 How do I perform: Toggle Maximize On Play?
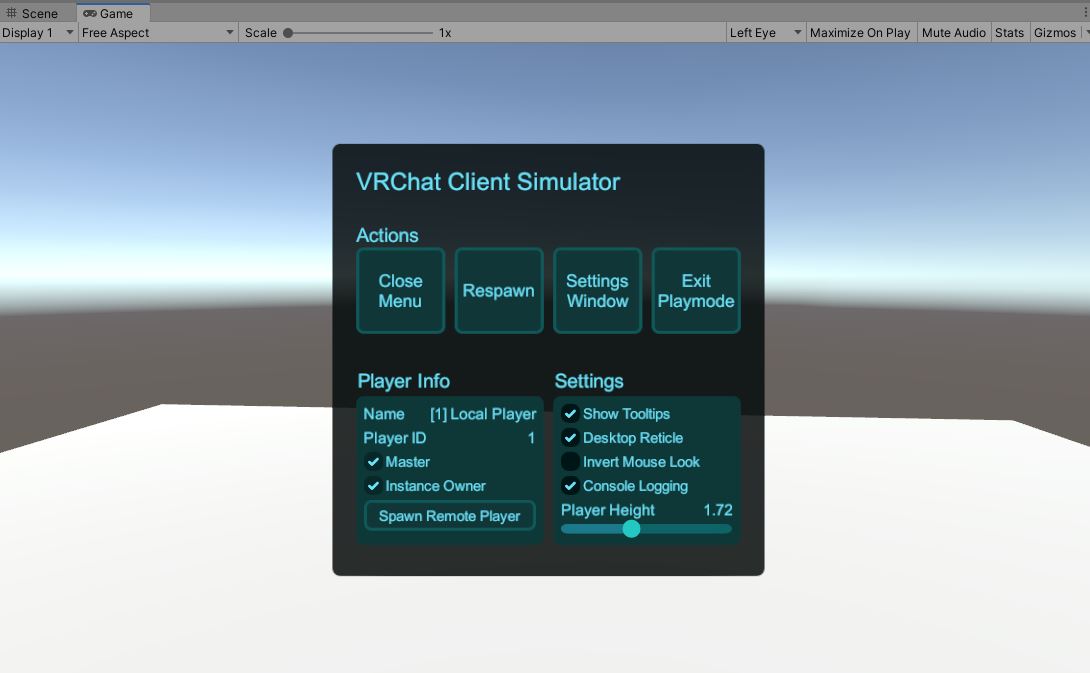click(860, 33)
